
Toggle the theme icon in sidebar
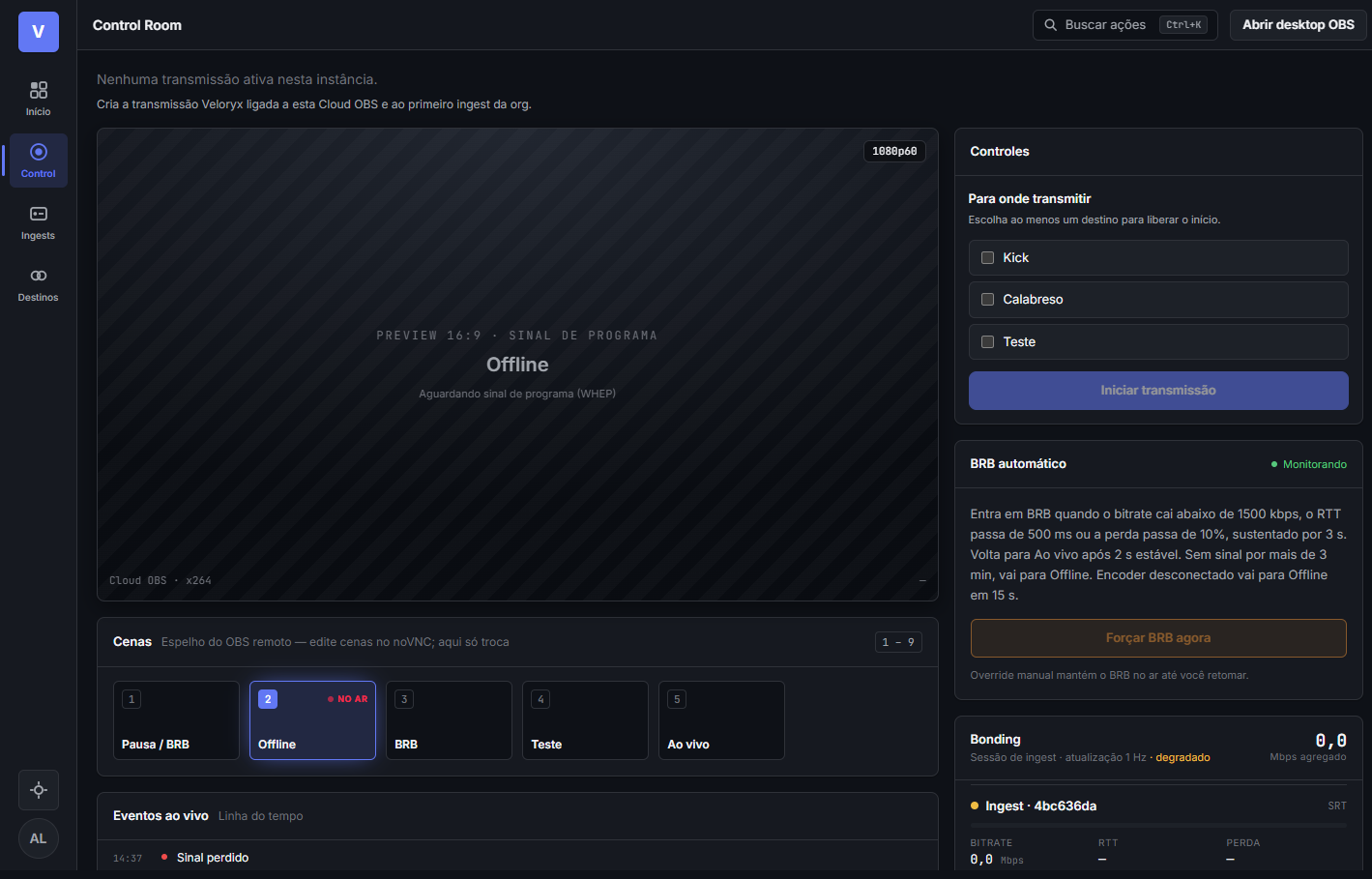click(39, 790)
